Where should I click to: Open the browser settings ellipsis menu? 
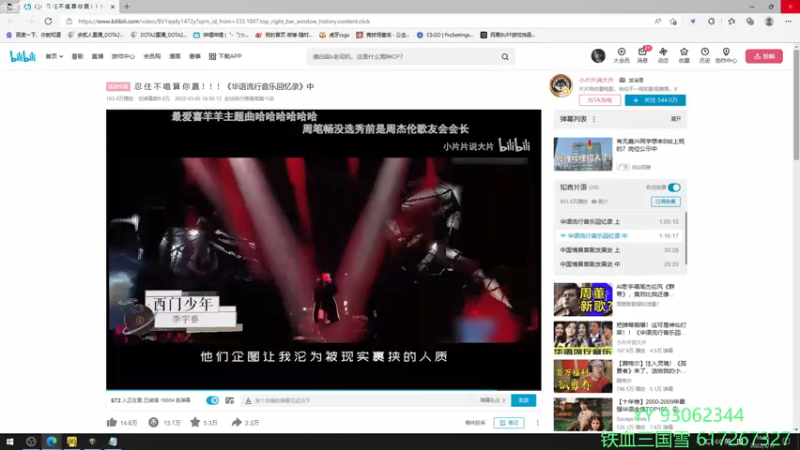[x=788, y=21]
